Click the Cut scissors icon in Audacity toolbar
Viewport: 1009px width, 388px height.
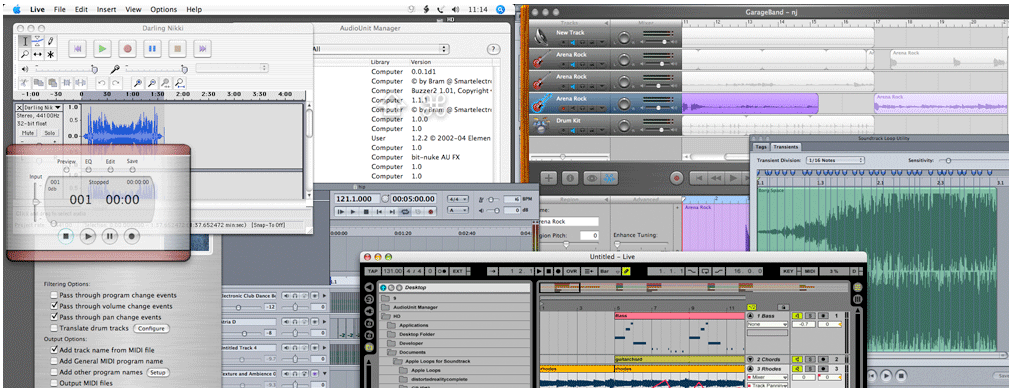(x=24, y=83)
